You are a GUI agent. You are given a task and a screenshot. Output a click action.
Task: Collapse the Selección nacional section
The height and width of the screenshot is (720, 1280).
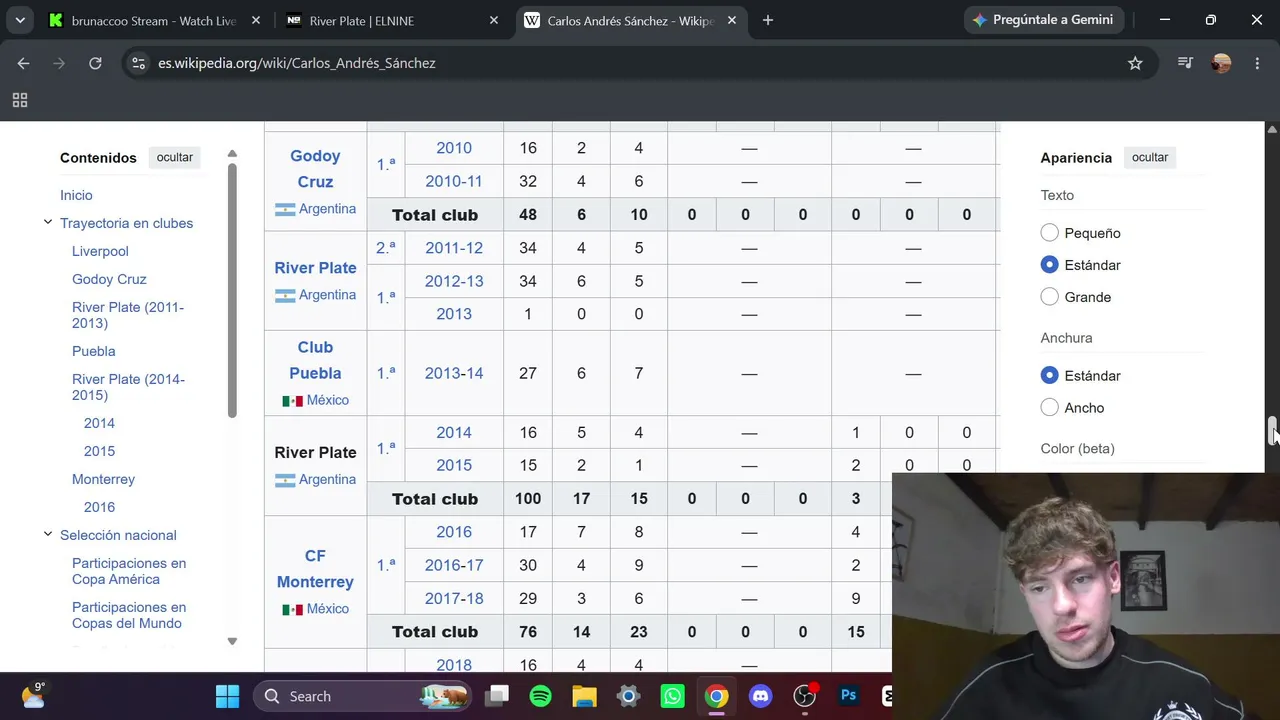tap(47, 534)
